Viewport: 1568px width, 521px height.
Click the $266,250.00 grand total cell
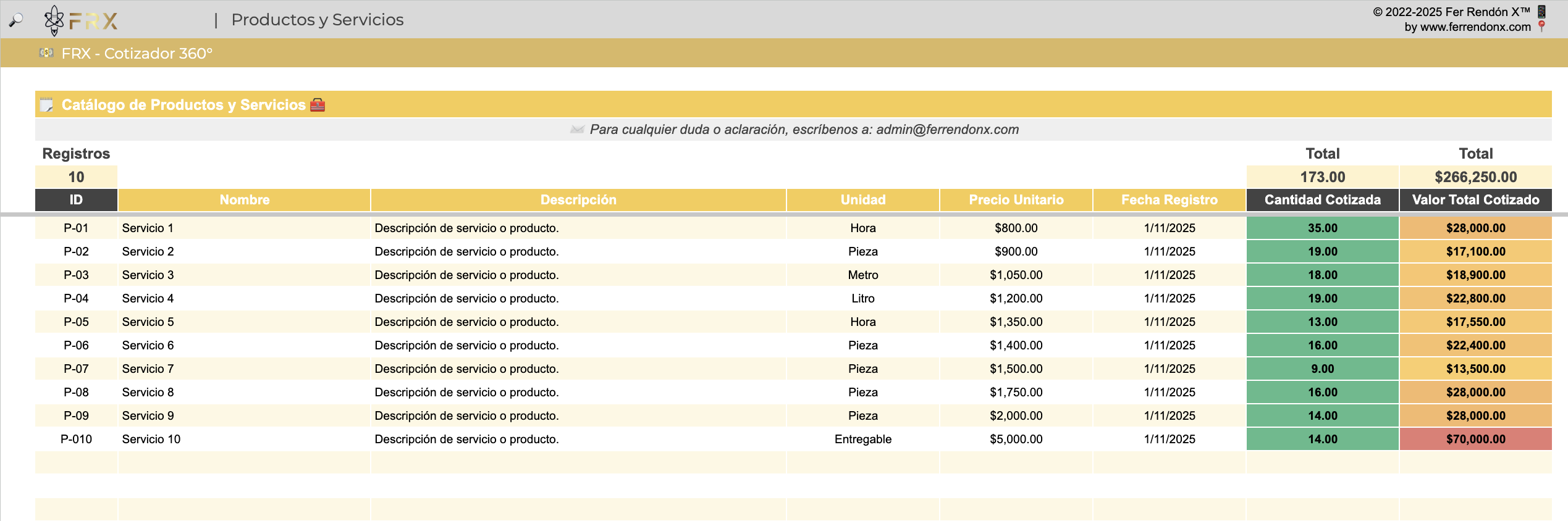(1475, 177)
